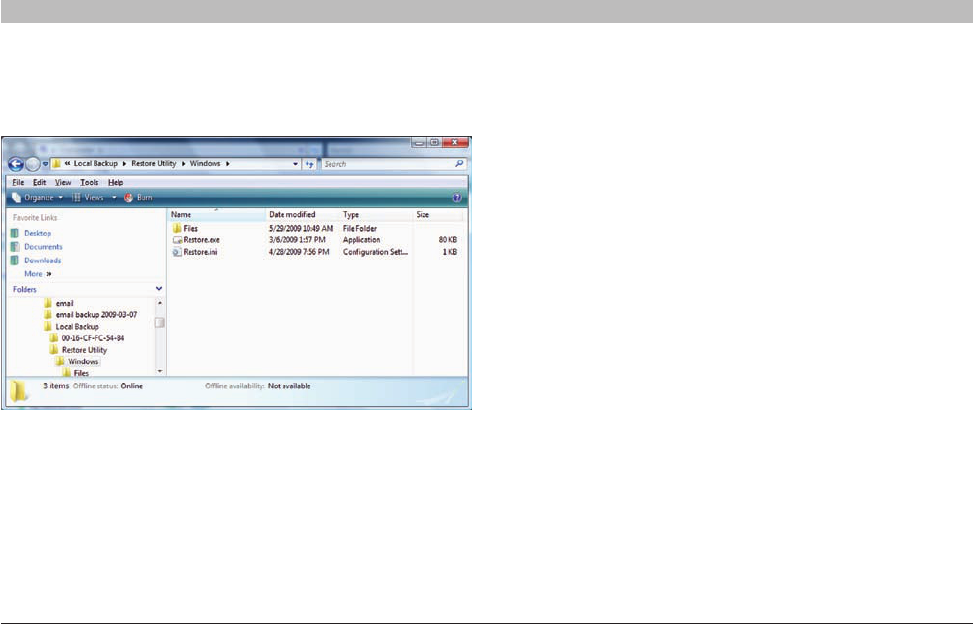Close the Explorer window
973x624 pixels.
click(455, 143)
